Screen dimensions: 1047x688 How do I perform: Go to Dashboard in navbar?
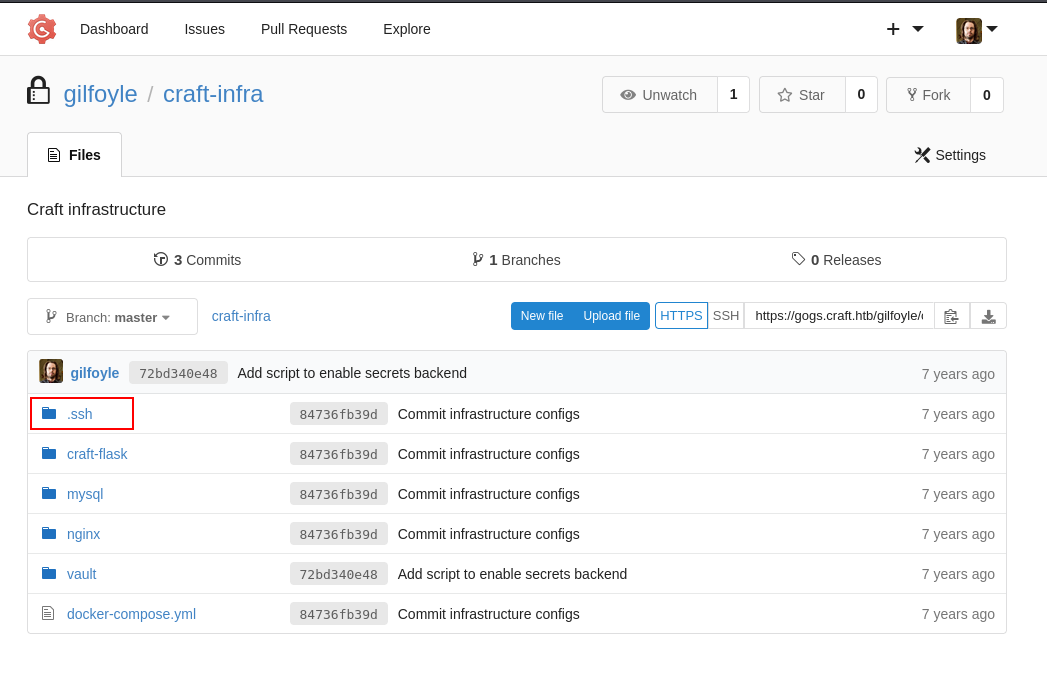[x=114, y=29]
